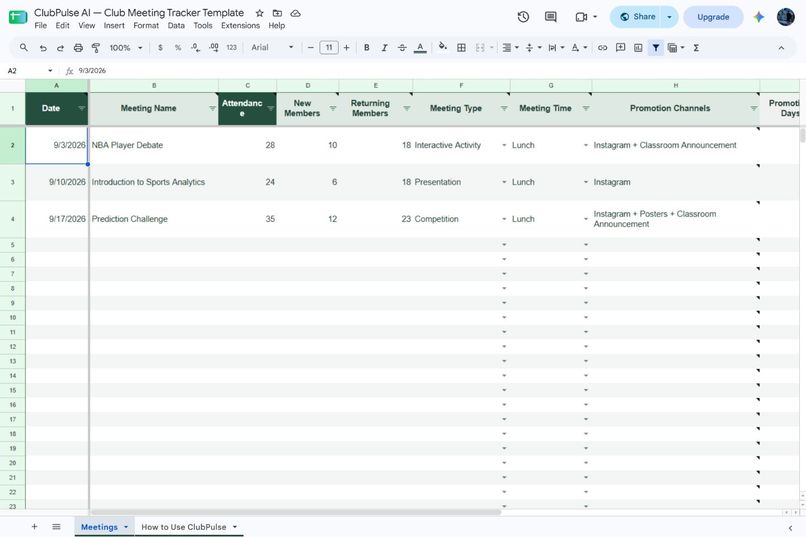Viewport: 806px width, 537px height.
Task: Open the Arial font dropdown
Action: click(x=272, y=48)
